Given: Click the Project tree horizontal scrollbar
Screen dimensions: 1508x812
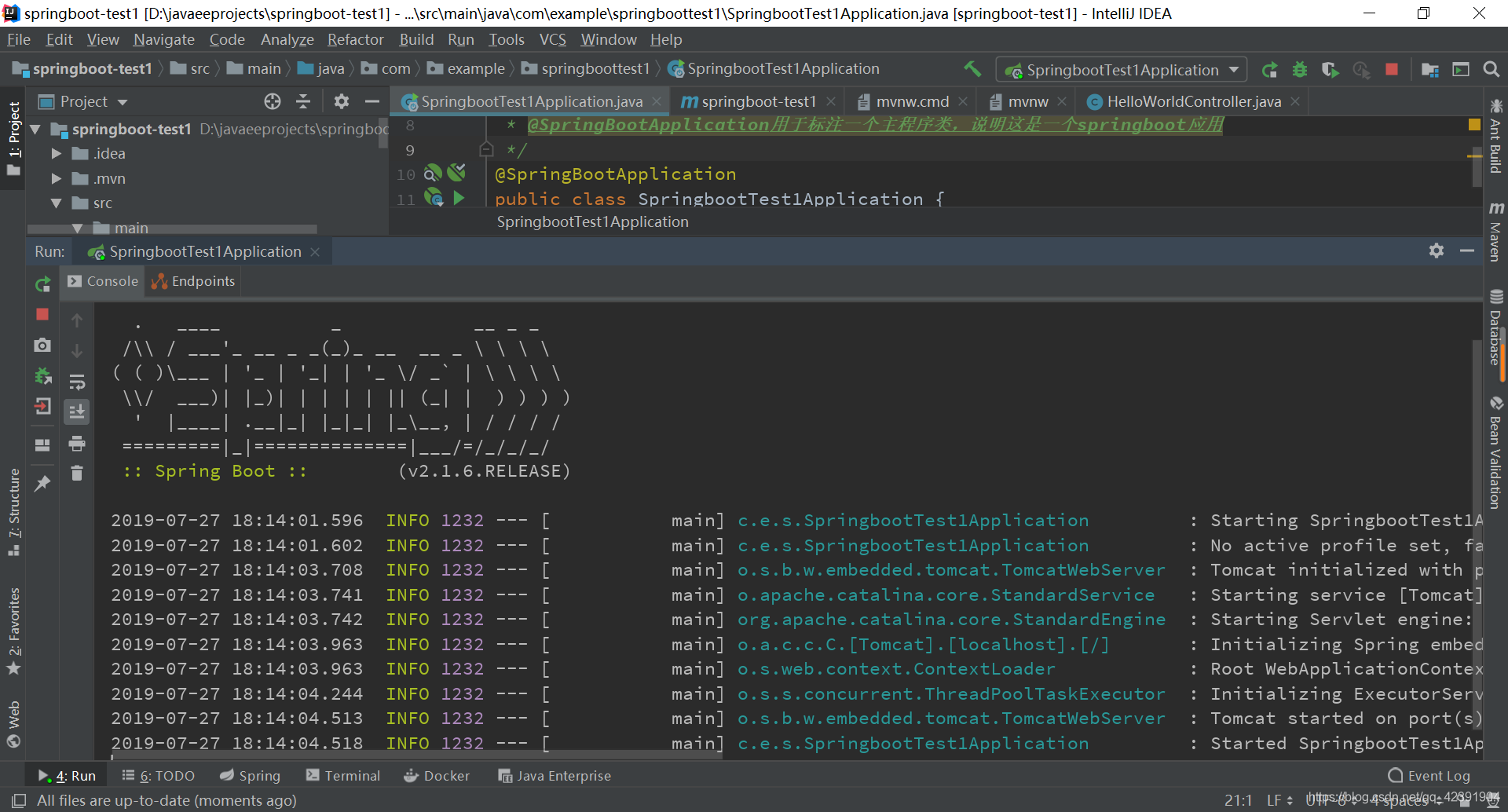Looking at the screenshot, I should [173, 229].
